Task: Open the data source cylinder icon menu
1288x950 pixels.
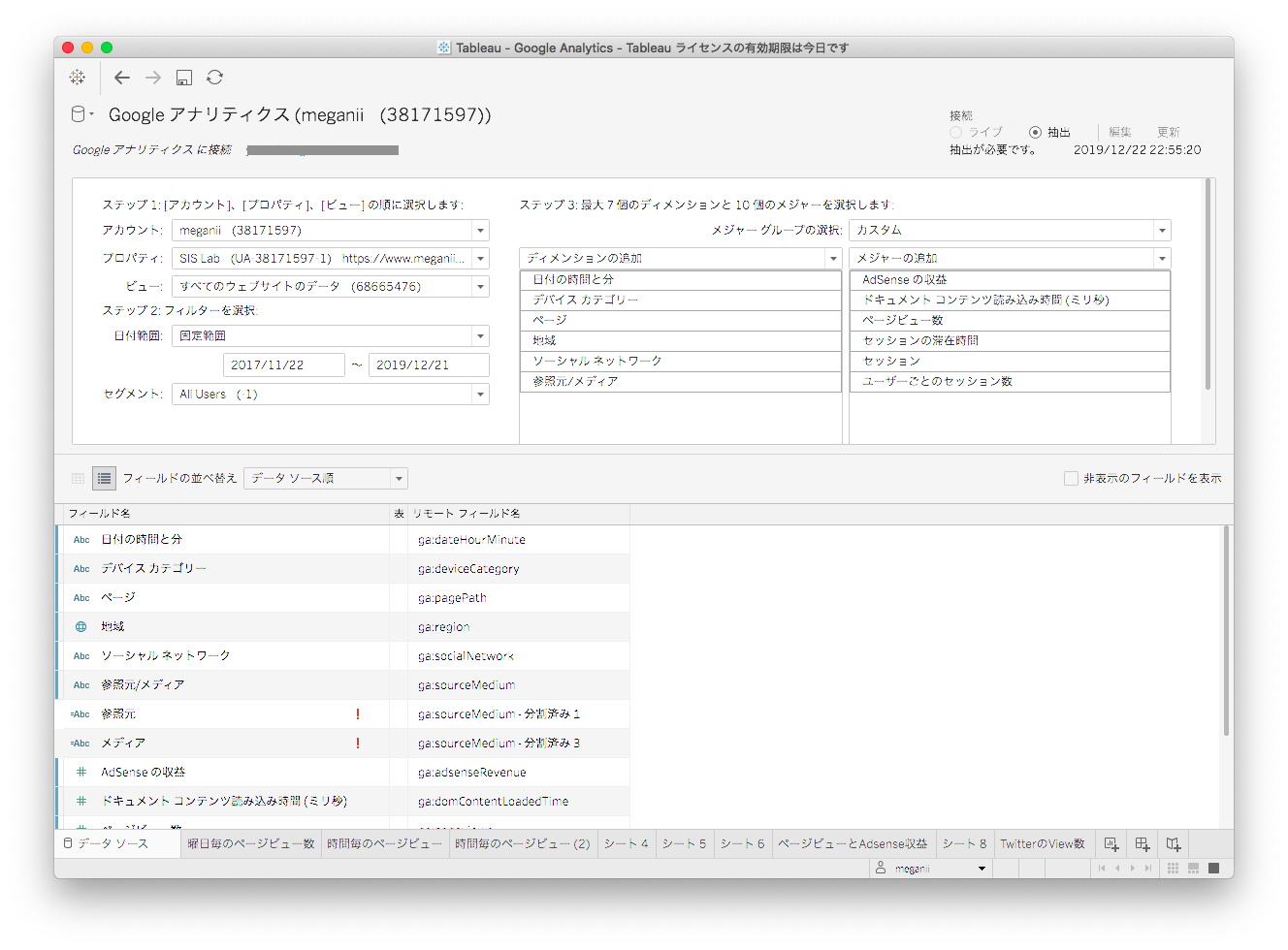Action: pos(81,114)
